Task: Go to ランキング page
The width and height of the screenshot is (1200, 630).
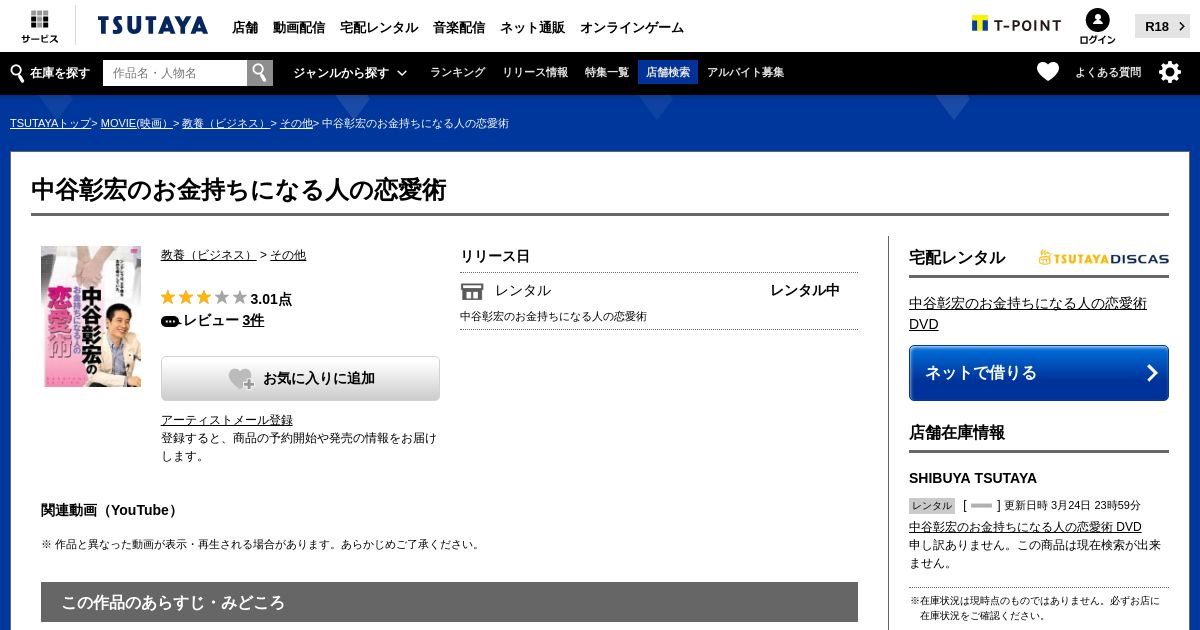Action: [457, 73]
